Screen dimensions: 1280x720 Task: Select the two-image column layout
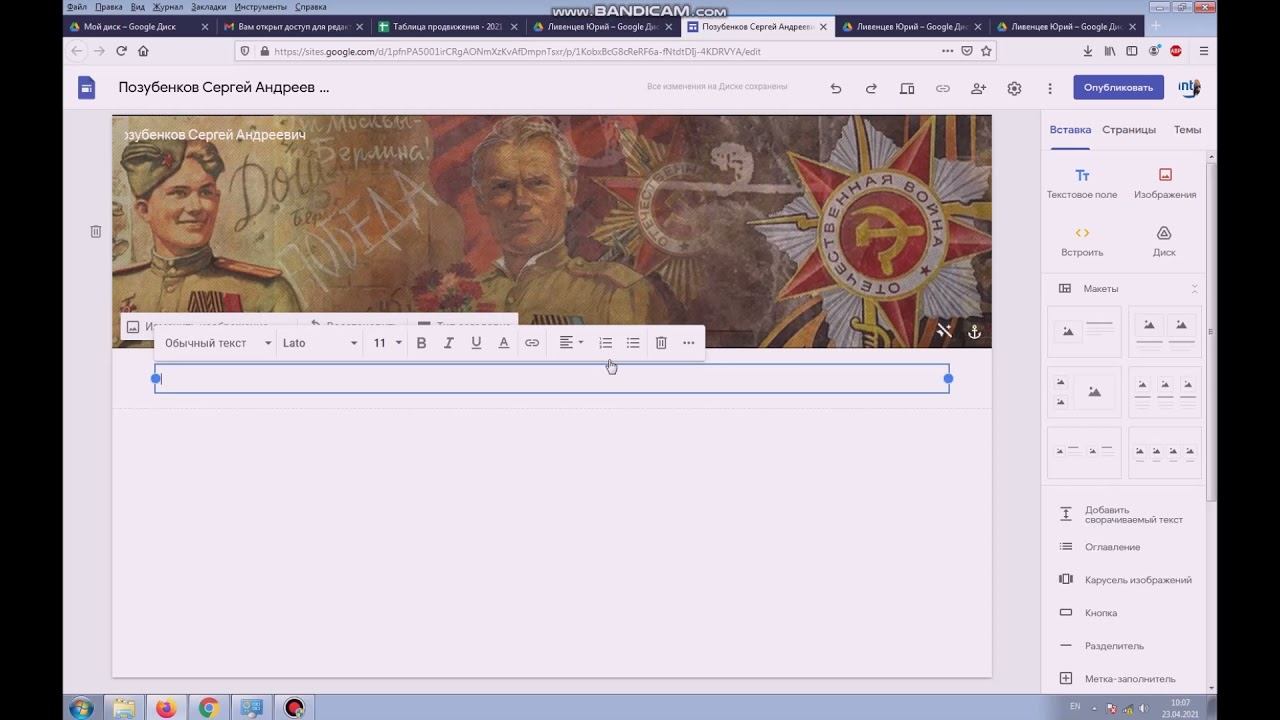[1165, 332]
